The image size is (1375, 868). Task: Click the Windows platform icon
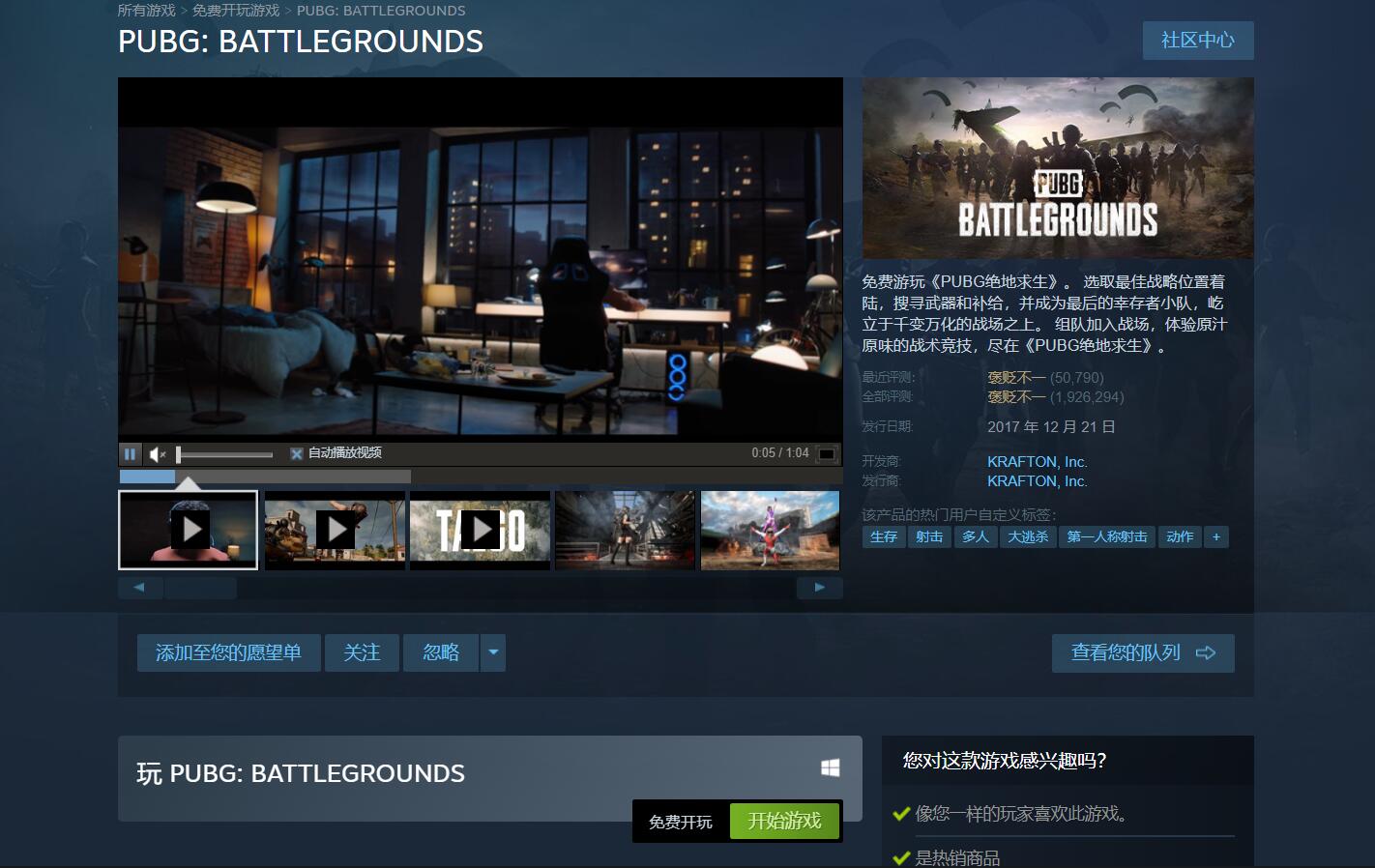point(830,767)
